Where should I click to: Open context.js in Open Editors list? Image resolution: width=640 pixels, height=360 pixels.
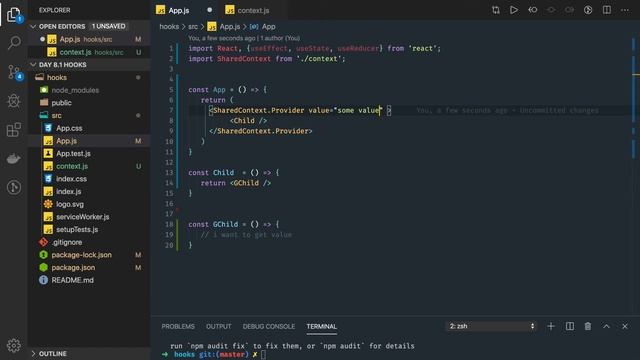coord(89,52)
